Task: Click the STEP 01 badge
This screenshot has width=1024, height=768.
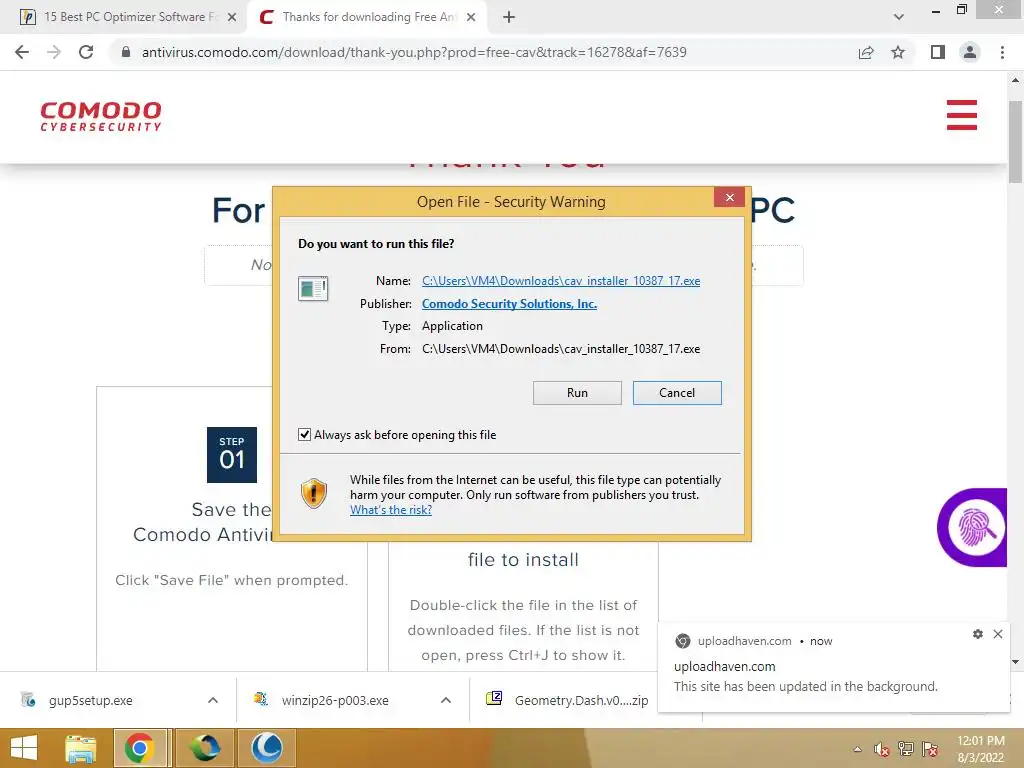Action: (x=232, y=455)
